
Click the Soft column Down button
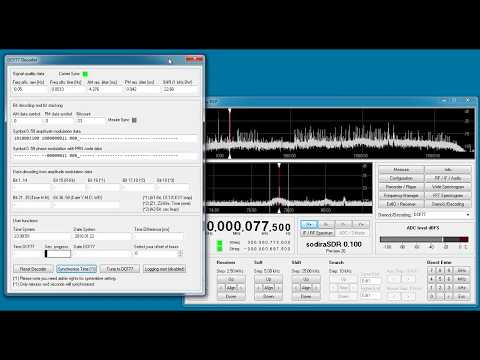point(268,296)
